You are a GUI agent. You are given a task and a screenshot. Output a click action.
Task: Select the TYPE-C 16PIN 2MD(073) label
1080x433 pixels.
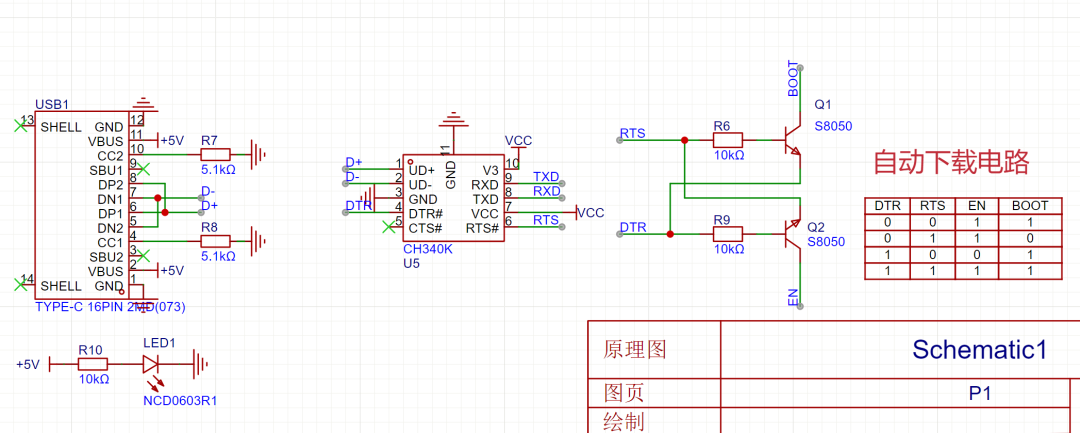[110, 307]
